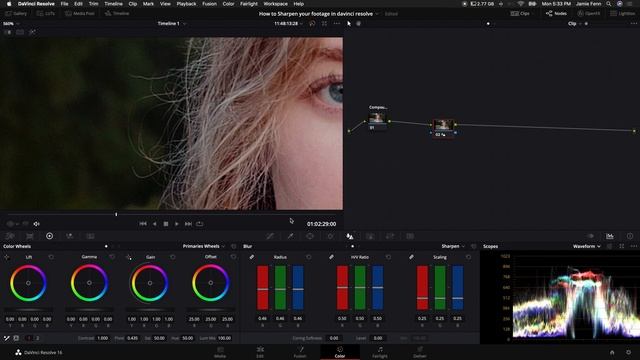
Task: Click the Sat value field
Action: (x=159, y=338)
